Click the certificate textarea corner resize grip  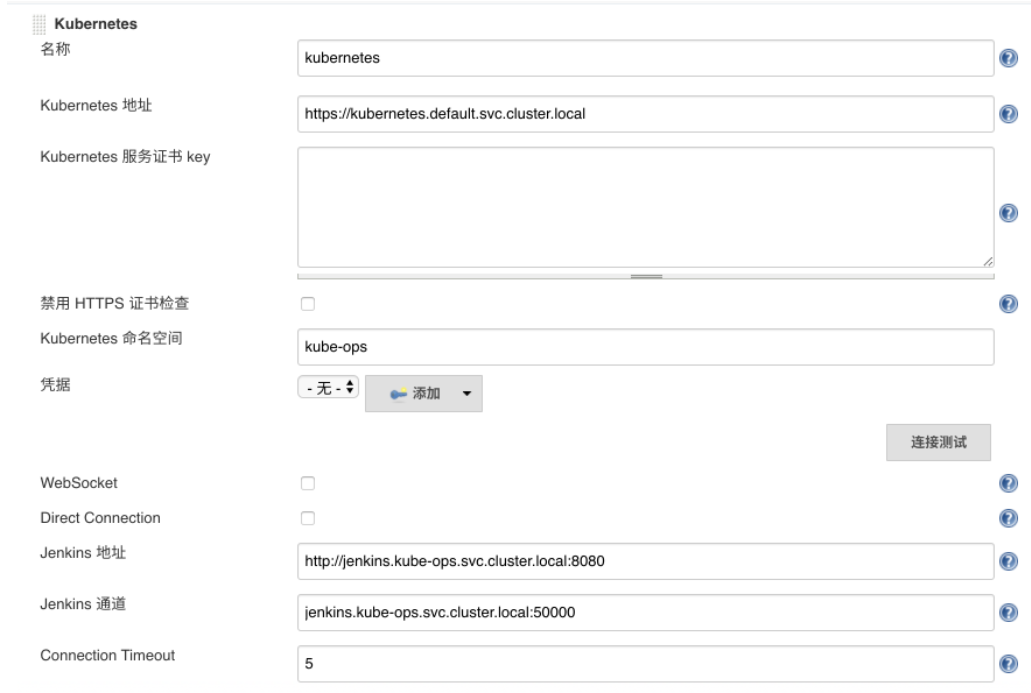pos(988,262)
